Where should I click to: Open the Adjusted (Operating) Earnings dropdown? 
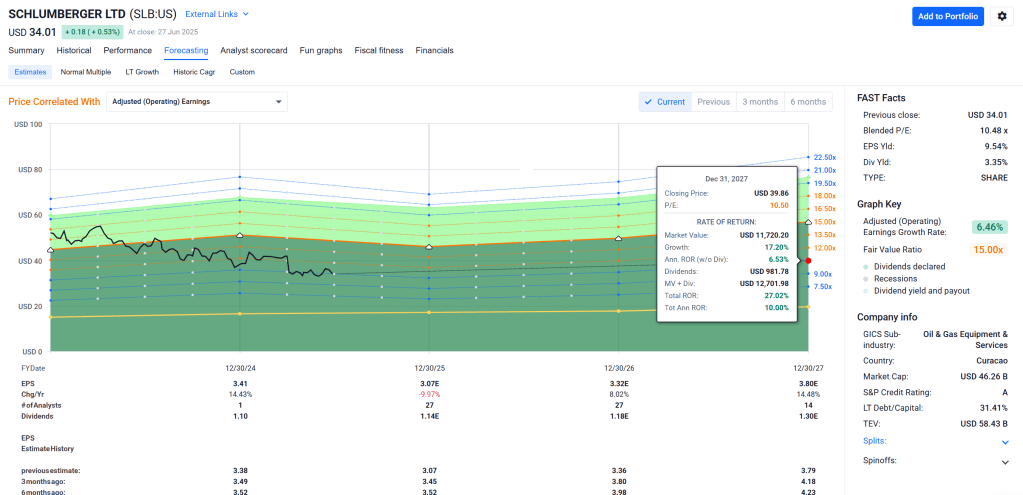click(x=196, y=102)
